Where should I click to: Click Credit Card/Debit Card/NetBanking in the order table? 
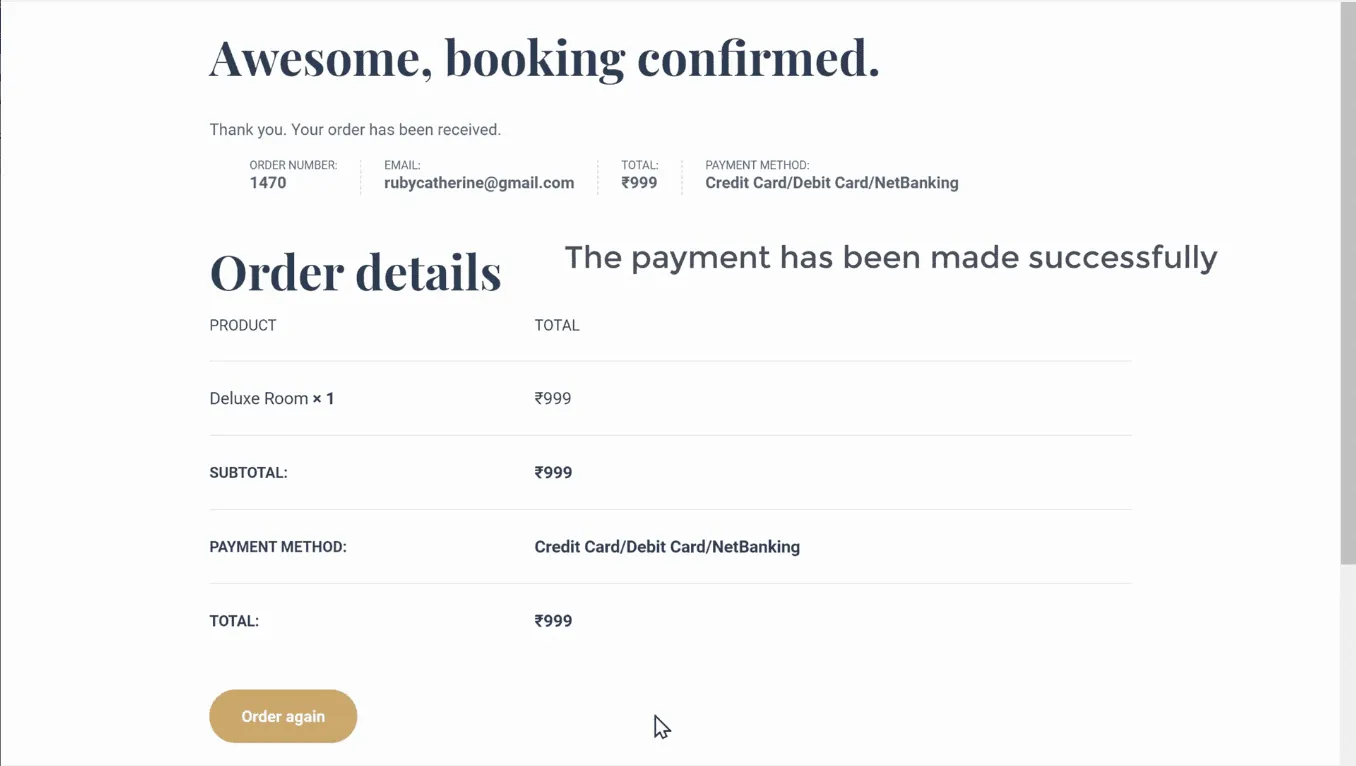click(x=667, y=547)
